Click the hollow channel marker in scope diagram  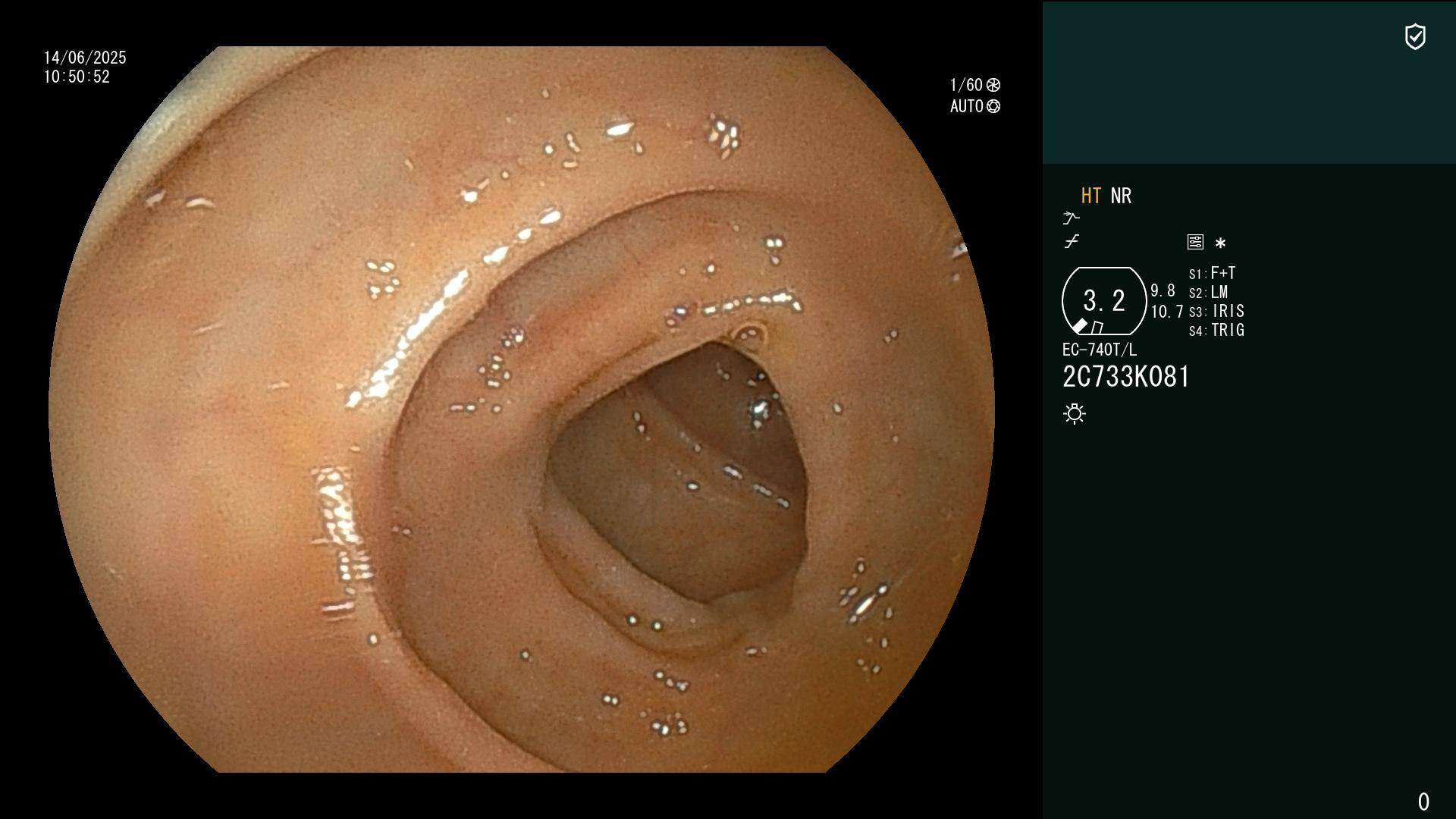[x=1097, y=328]
